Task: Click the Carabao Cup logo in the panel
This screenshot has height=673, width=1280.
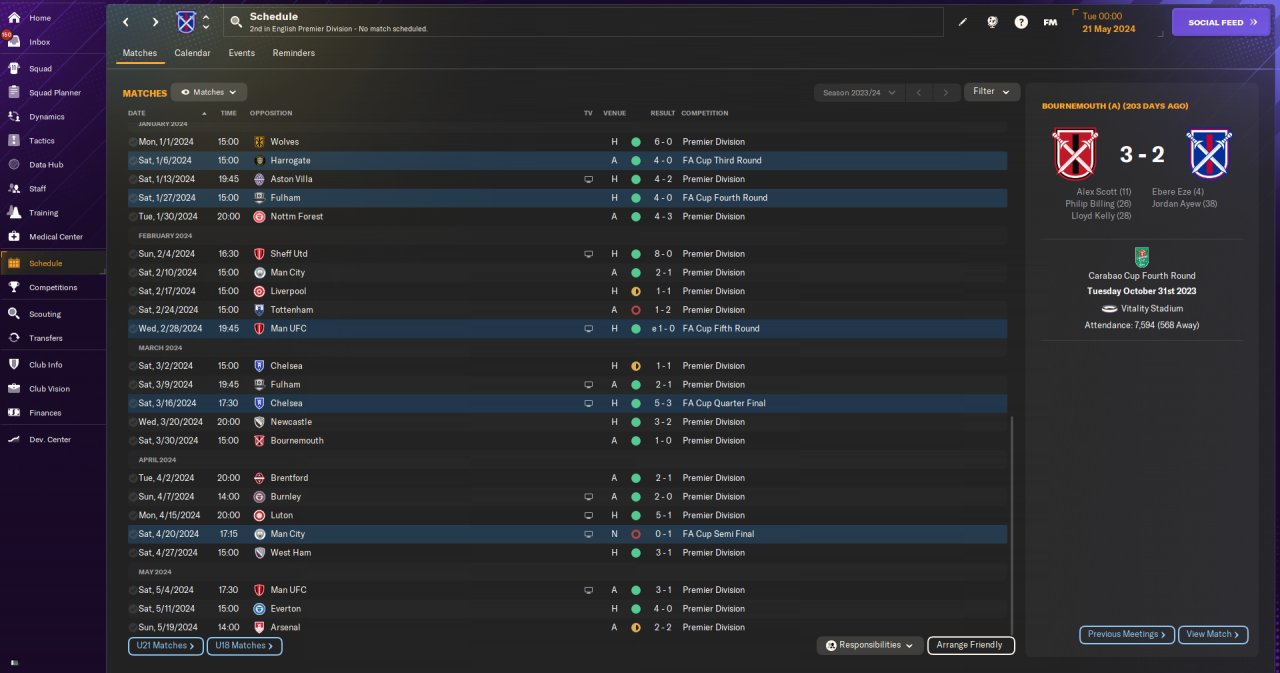Action: (1142, 256)
